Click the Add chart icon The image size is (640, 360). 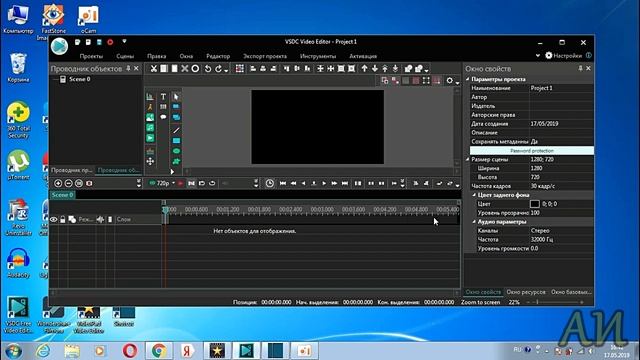150,97
